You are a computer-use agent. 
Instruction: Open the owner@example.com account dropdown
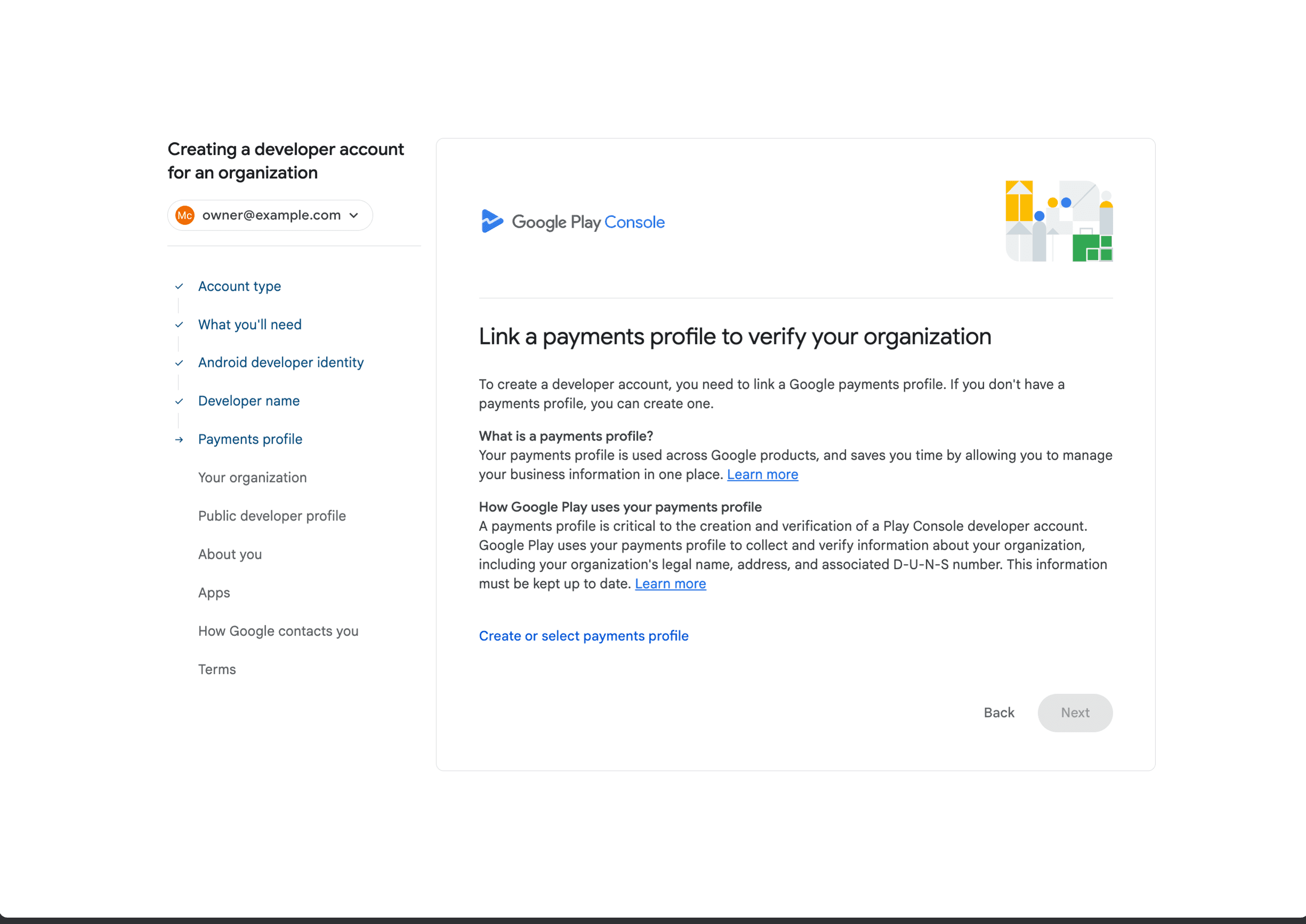click(x=270, y=215)
